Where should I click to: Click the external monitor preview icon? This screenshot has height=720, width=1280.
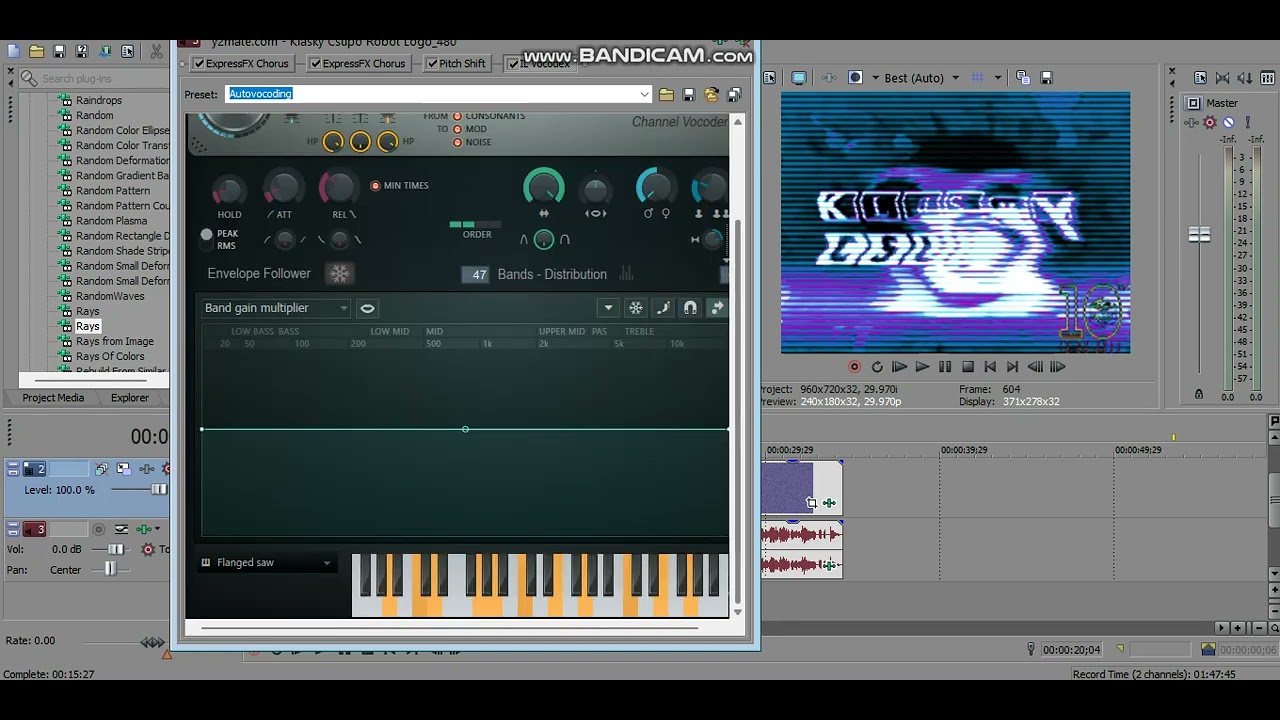(x=799, y=78)
